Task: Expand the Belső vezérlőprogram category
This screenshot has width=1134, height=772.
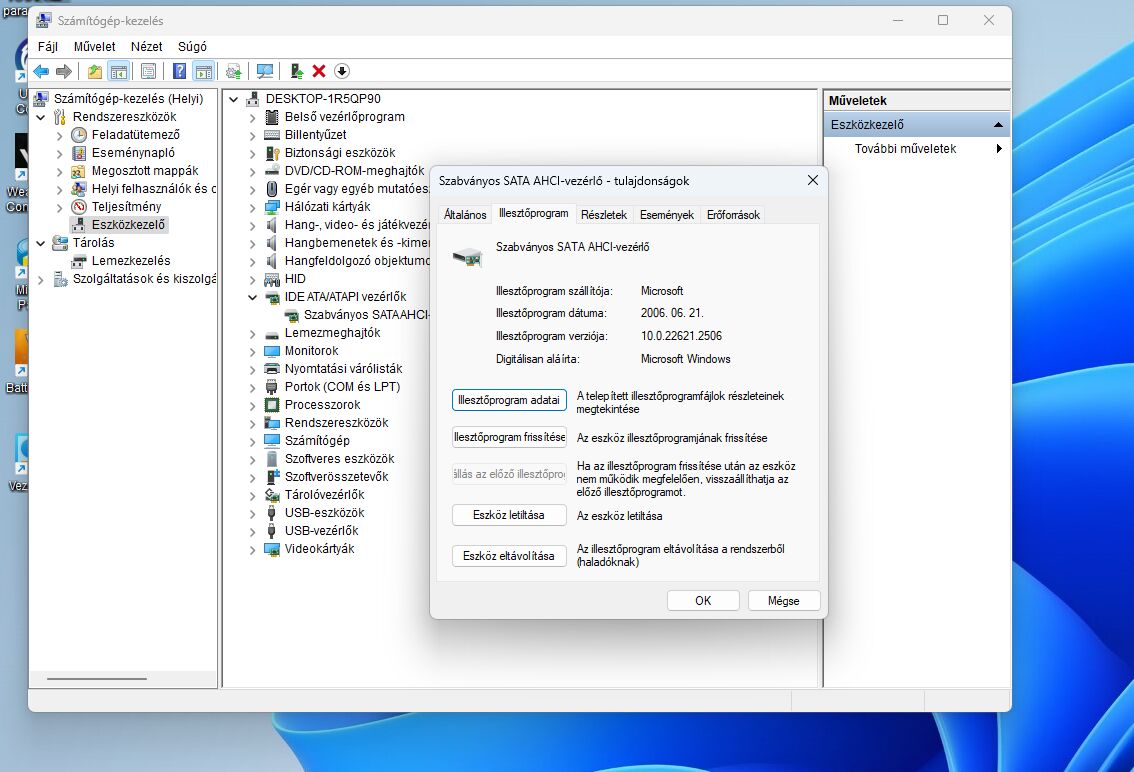Action: point(252,117)
